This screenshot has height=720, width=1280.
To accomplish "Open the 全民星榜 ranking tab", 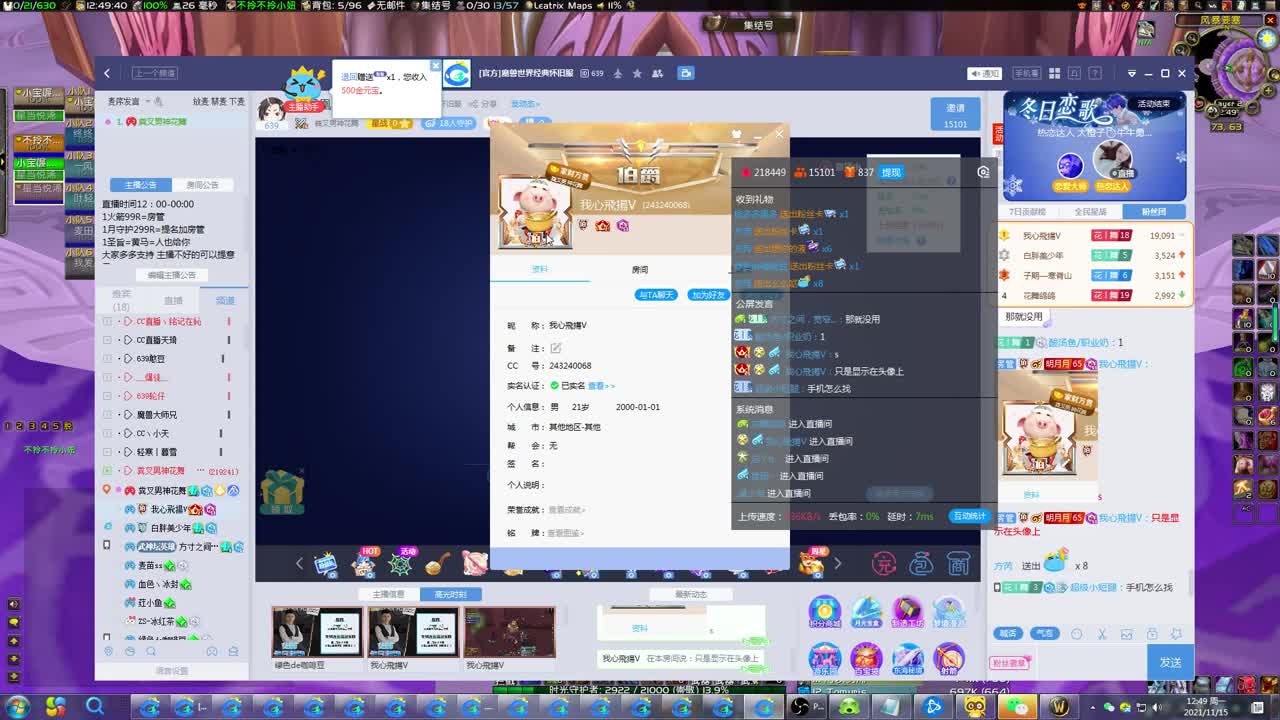I will 1090,212.
